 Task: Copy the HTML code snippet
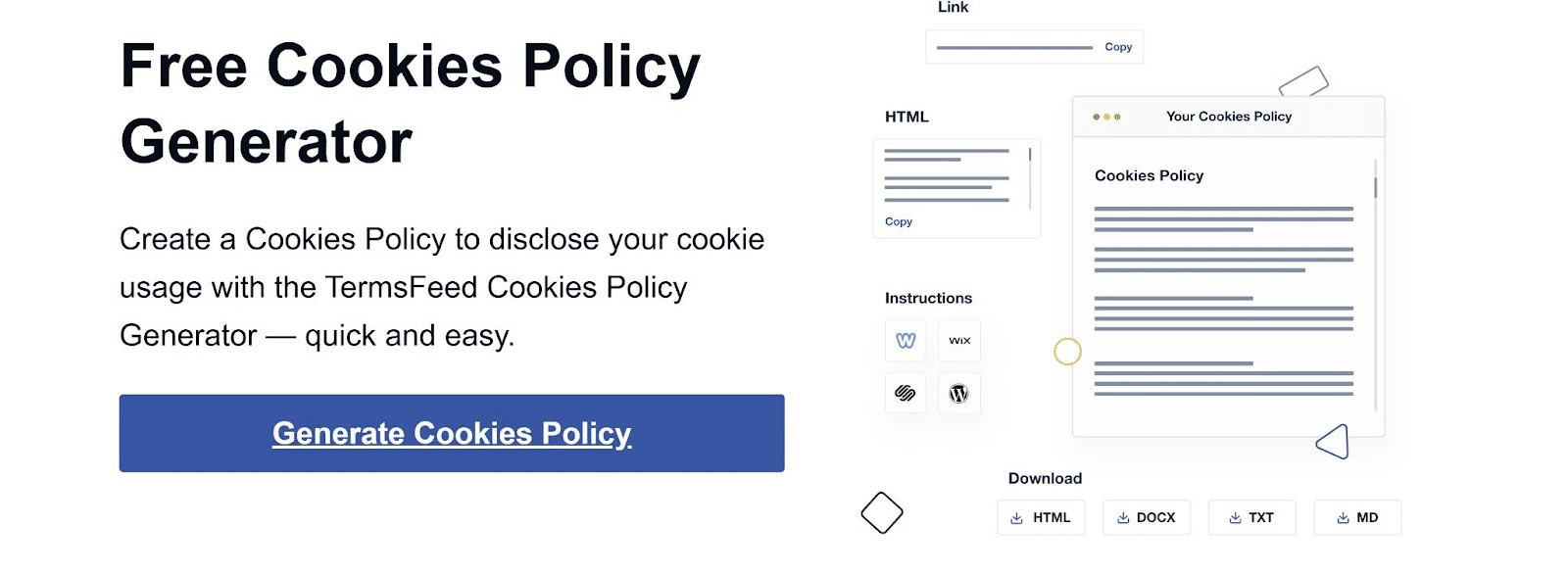click(x=899, y=221)
